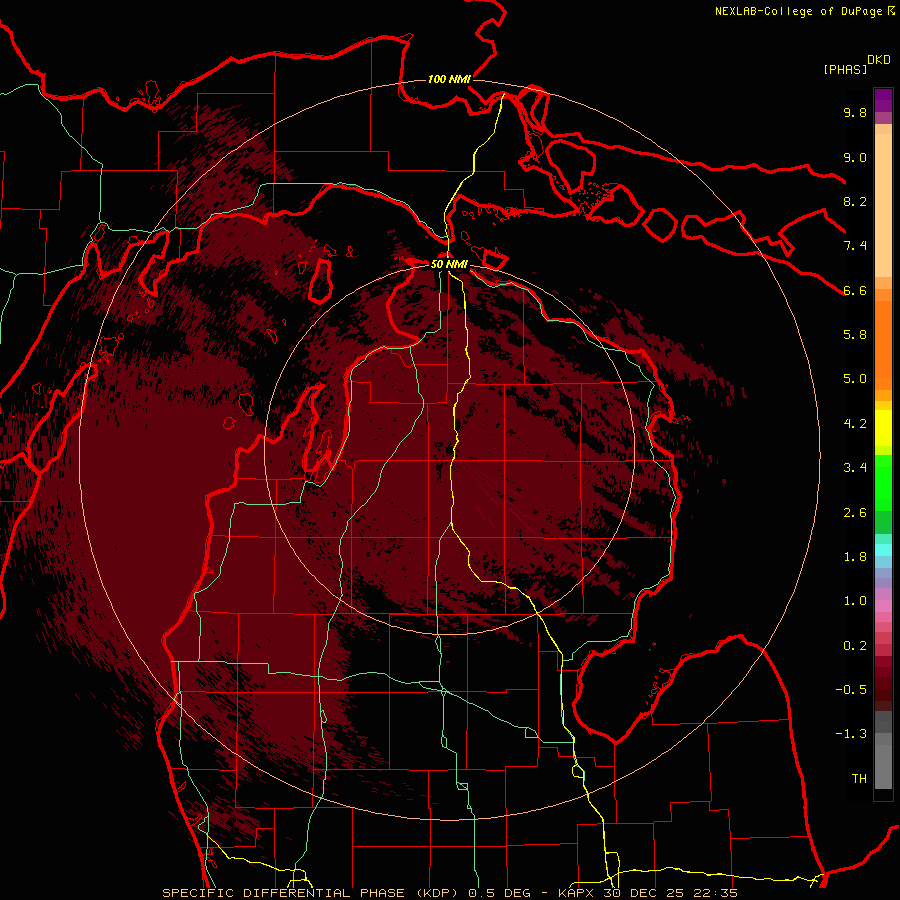Click the 9.0 scale value
This screenshot has width=900, height=900.
coord(855,157)
